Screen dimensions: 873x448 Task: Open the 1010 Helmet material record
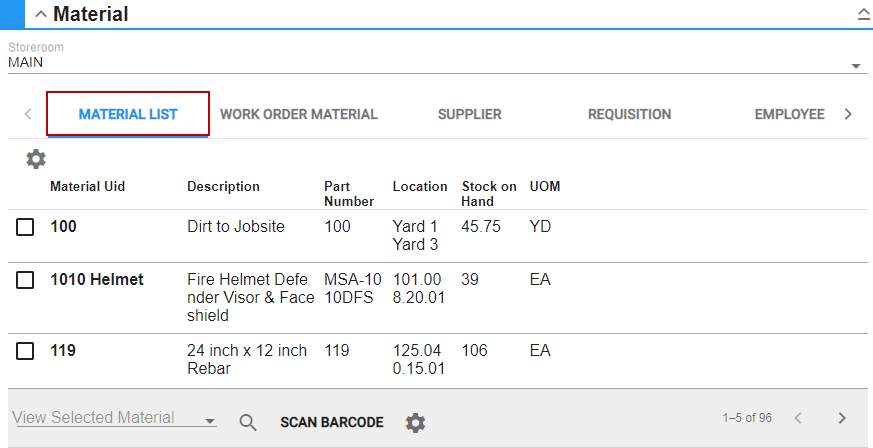click(97, 280)
